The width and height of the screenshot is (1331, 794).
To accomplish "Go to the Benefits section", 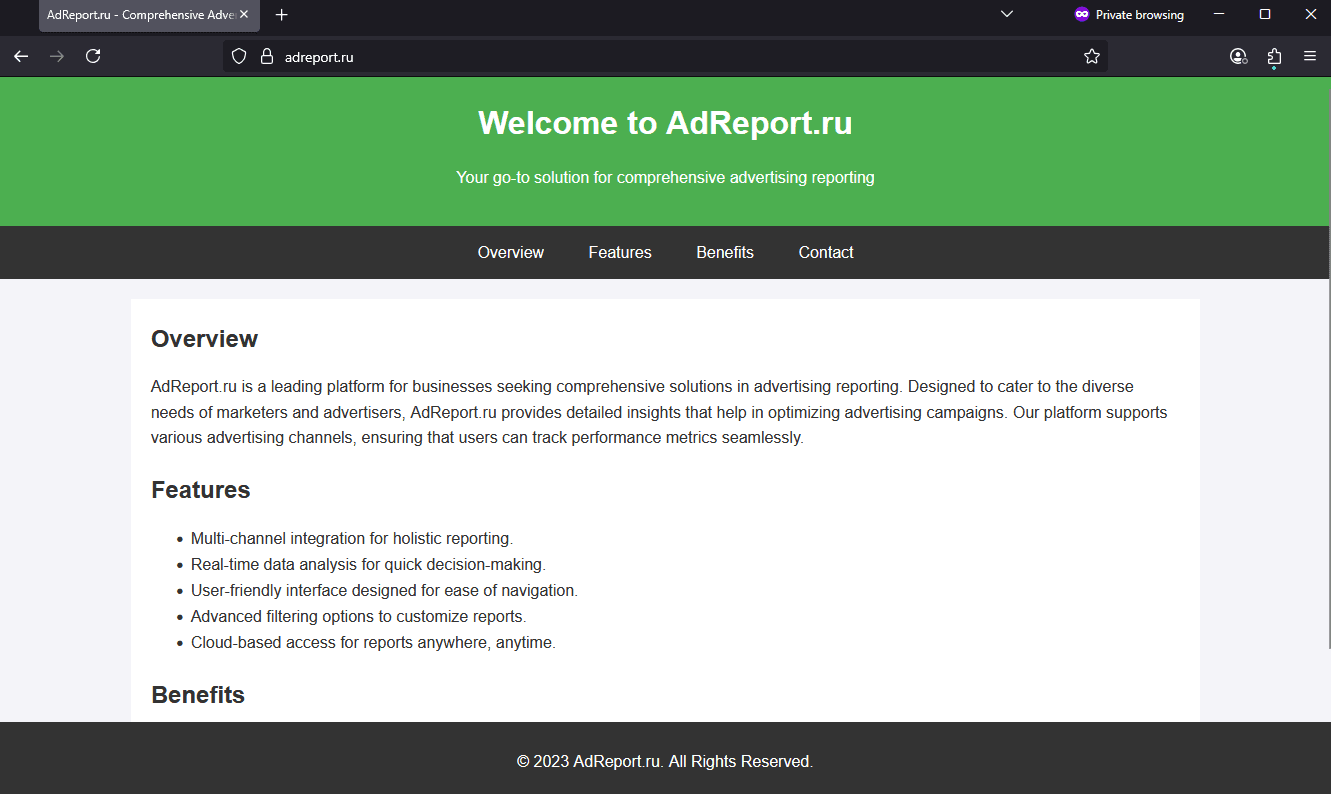I will pos(725,252).
